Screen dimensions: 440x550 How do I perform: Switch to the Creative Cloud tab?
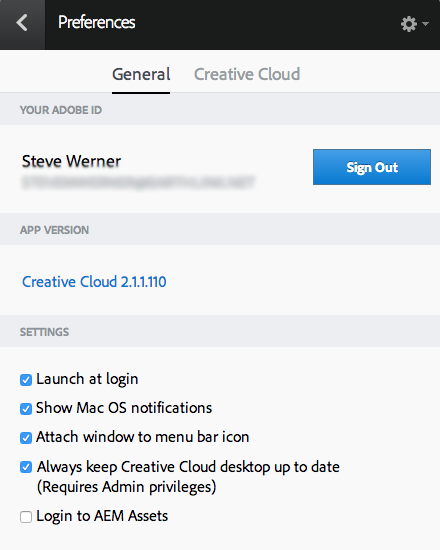[x=247, y=74]
